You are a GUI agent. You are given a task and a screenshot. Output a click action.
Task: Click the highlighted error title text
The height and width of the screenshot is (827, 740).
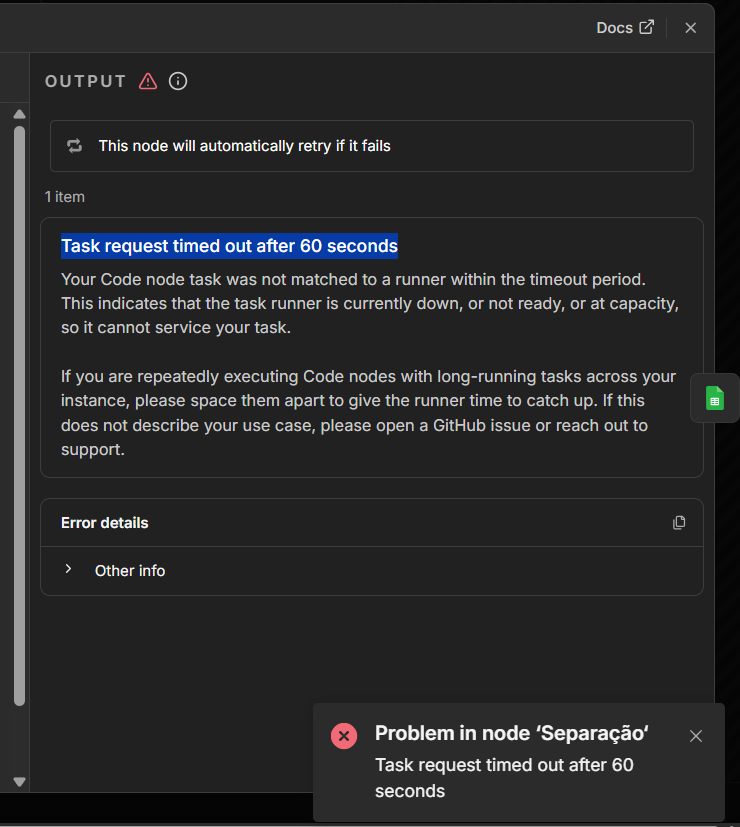(229, 246)
